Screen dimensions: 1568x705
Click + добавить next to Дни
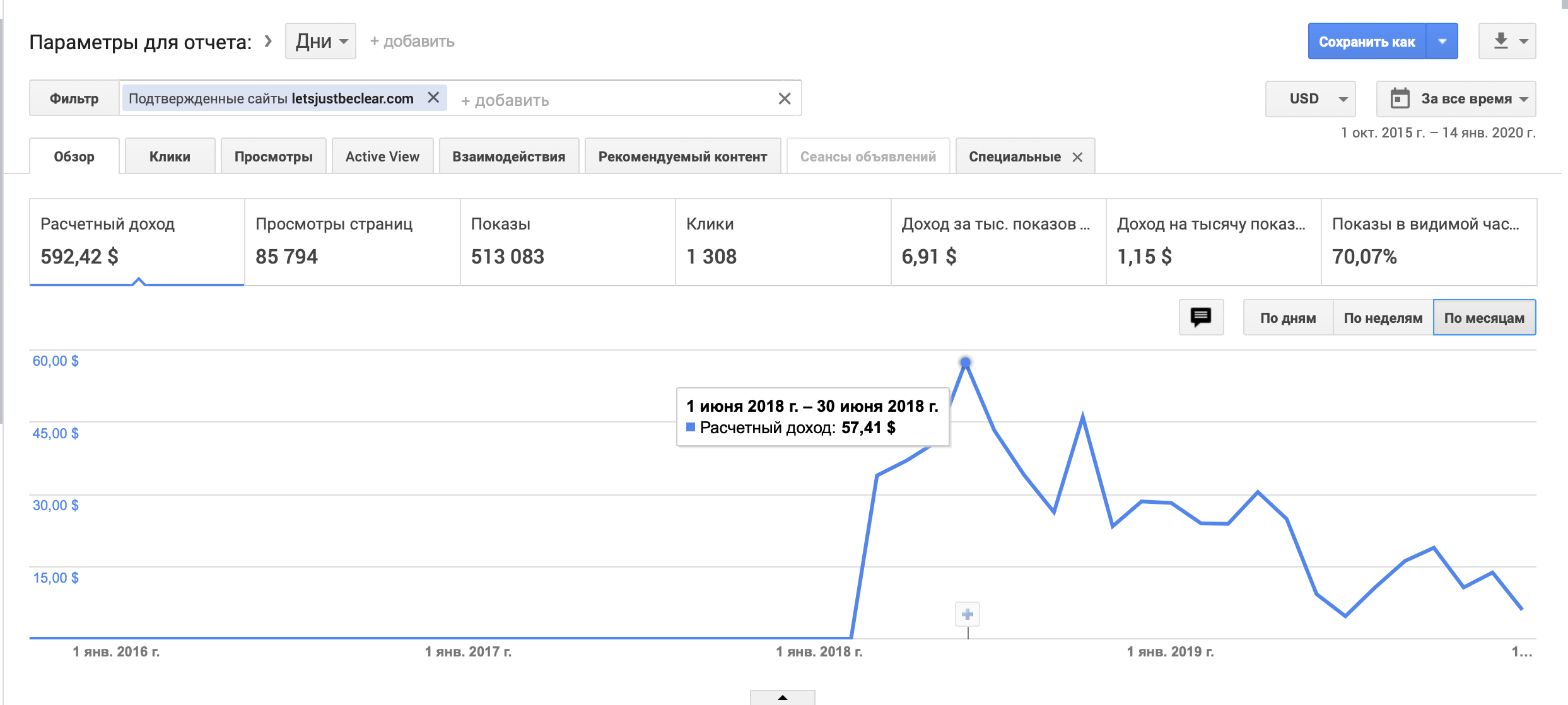pos(412,41)
